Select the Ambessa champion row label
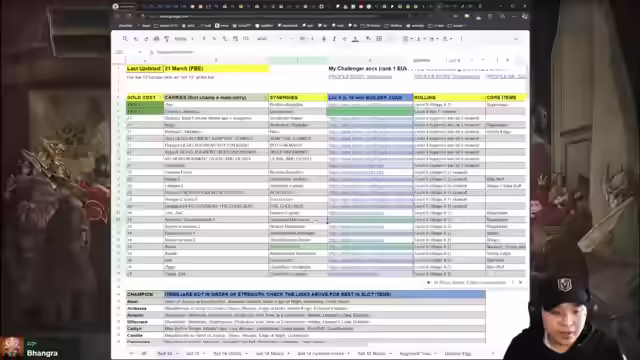 (x=145, y=308)
